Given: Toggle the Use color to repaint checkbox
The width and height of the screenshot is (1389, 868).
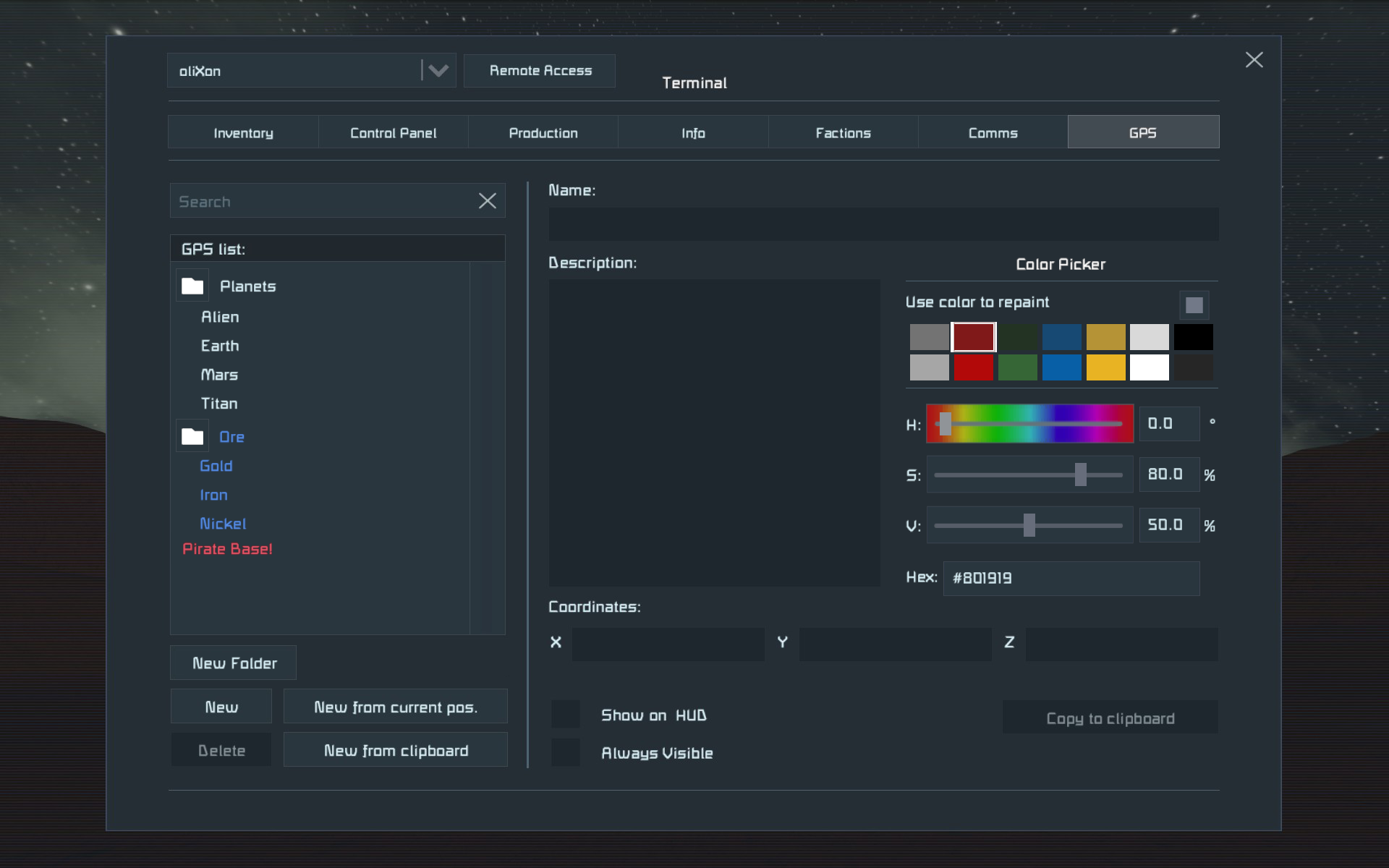Looking at the screenshot, I should [1194, 305].
